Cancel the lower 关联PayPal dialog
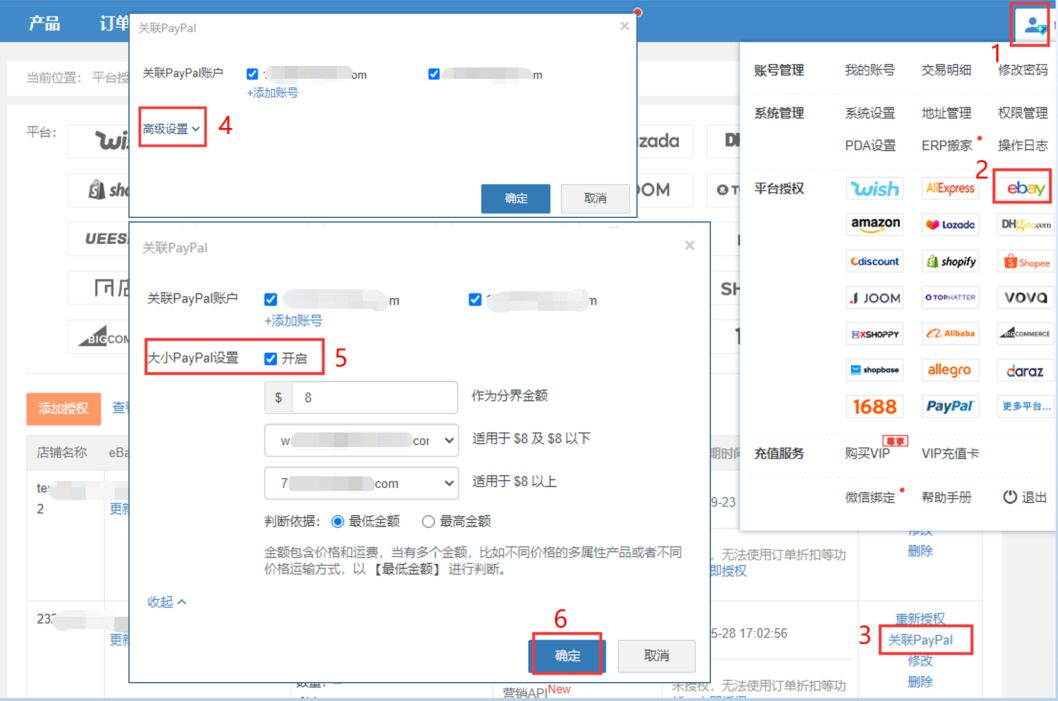The image size is (1058, 701). [656, 655]
